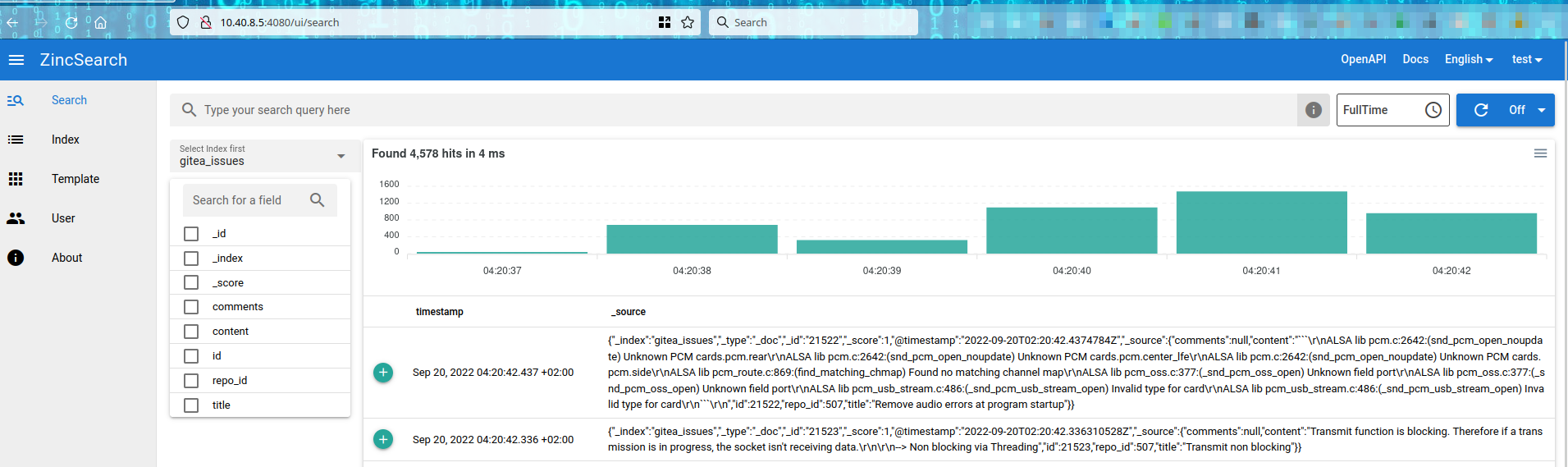Viewport: 1568px width, 467px height.
Task: Tick the _index field checkbox
Action: coord(191,259)
